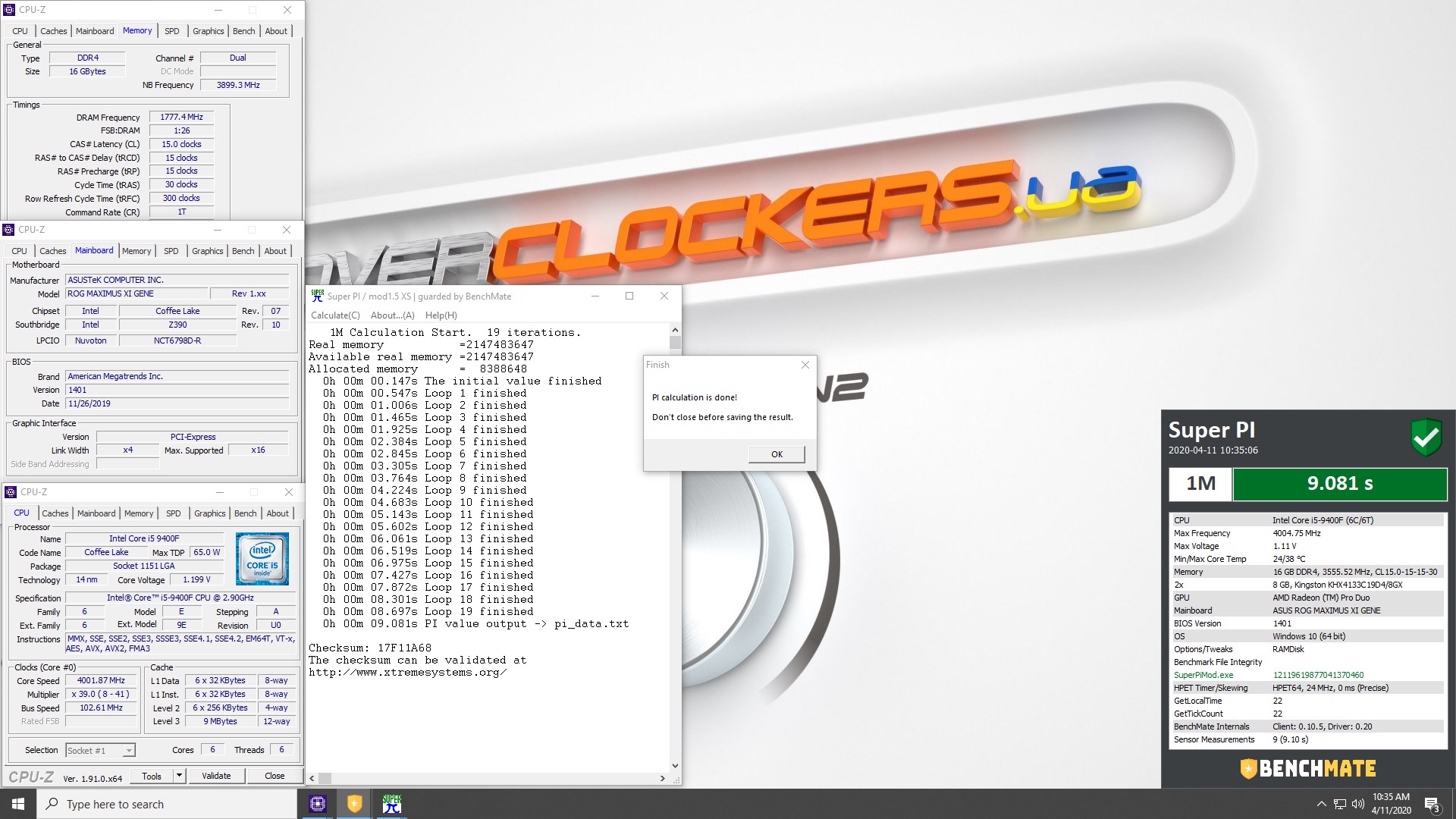
Task: Open the Calculate(C) menu in Super PI
Action: tap(335, 315)
